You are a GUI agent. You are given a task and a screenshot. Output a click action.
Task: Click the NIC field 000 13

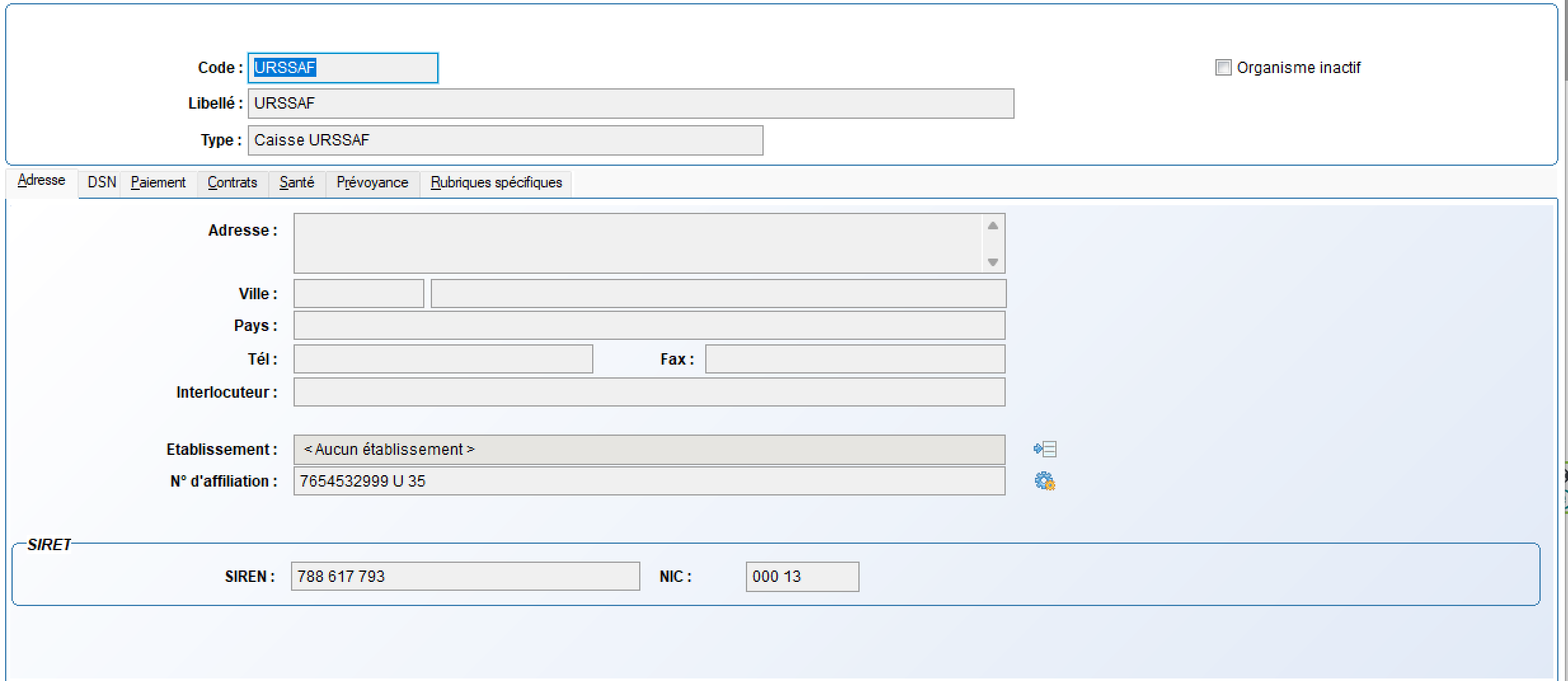(x=802, y=577)
